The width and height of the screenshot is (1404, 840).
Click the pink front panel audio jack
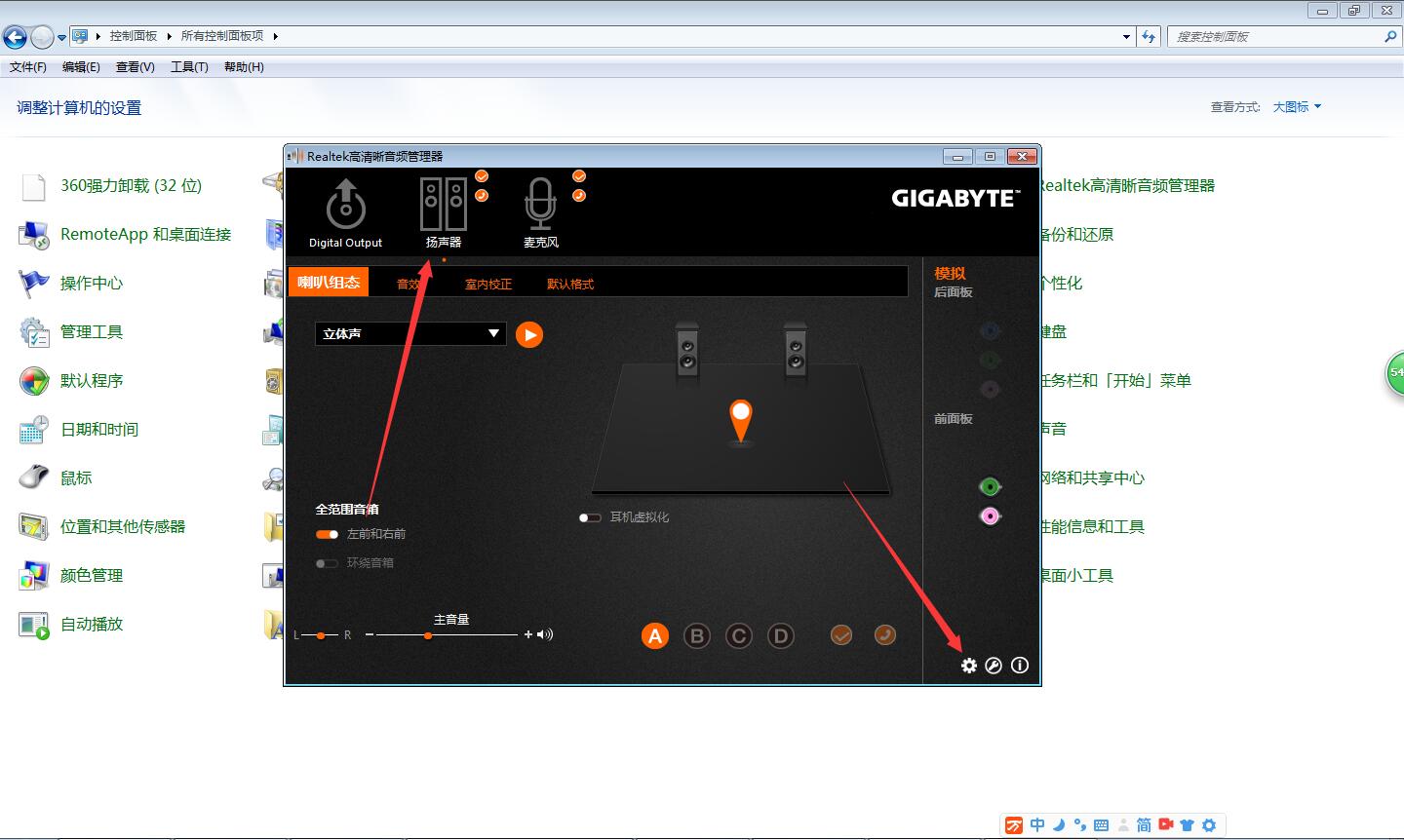tap(990, 515)
